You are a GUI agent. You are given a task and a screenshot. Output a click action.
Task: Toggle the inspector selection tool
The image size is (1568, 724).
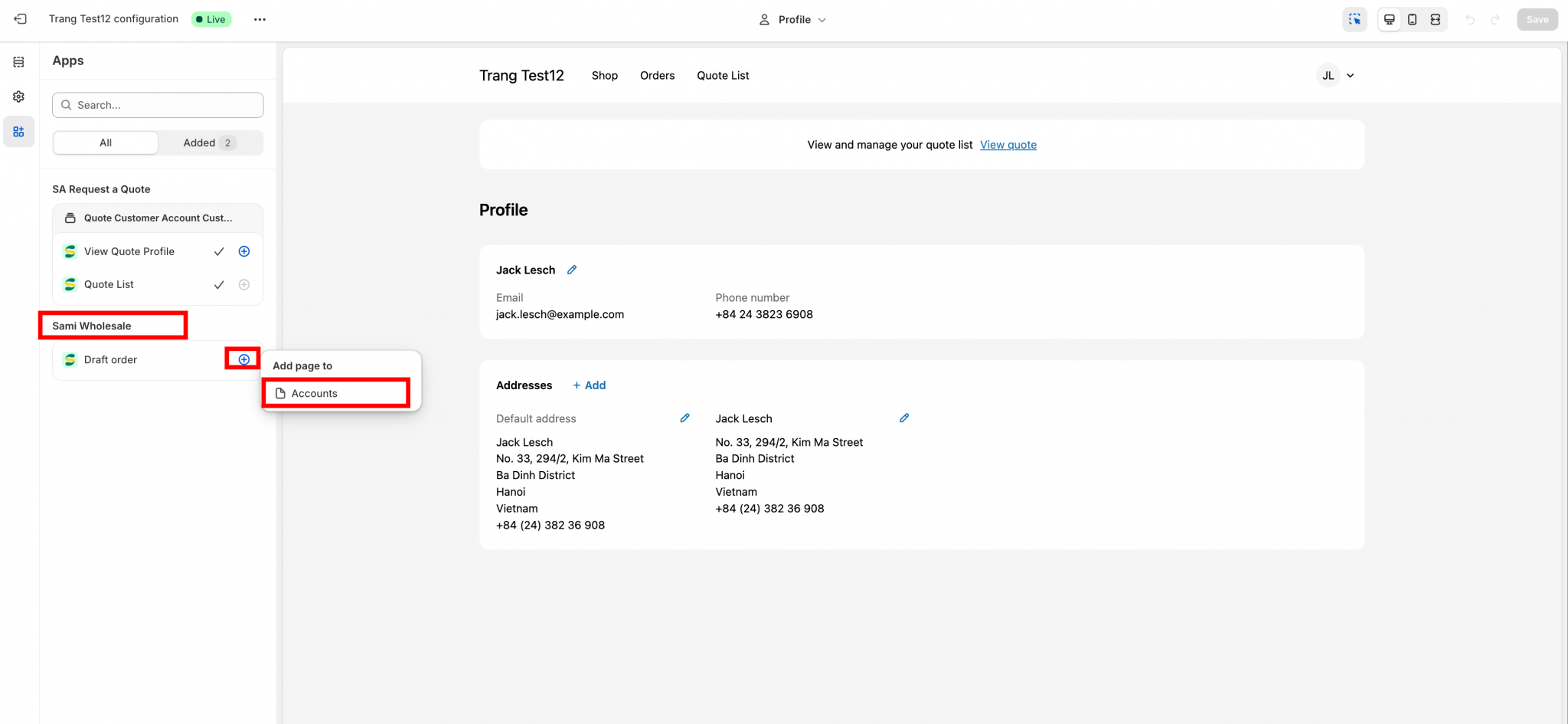[x=1354, y=20]
